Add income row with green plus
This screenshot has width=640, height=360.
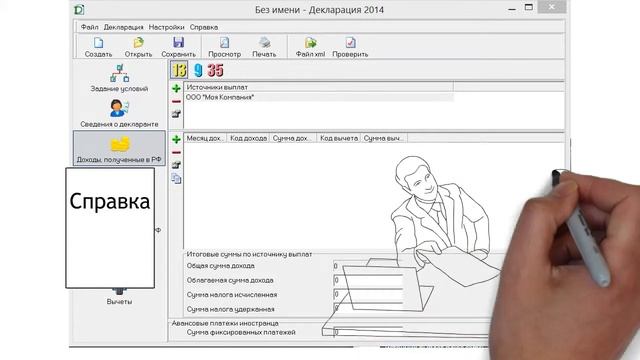tap(176, 139)
